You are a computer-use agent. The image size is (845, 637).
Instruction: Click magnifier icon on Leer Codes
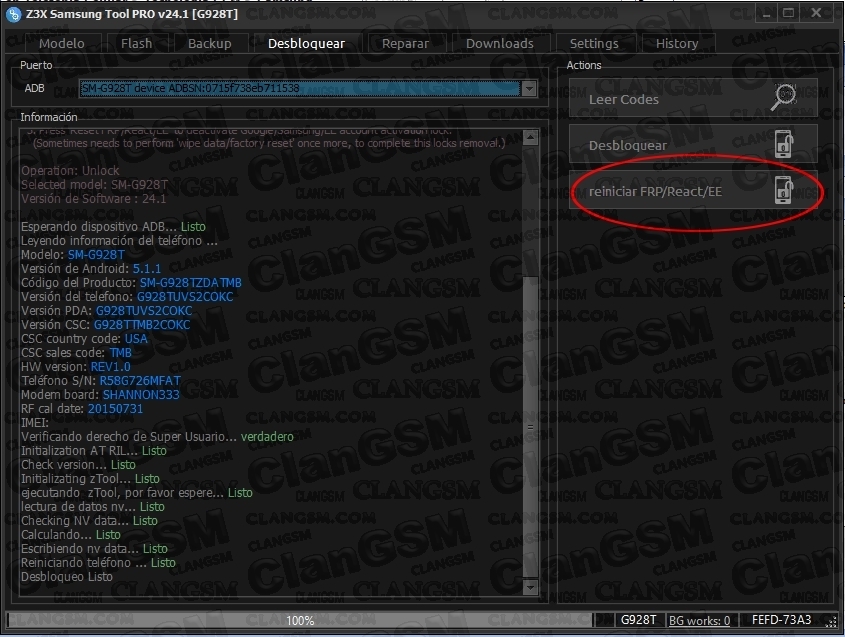click(x=784, y=98)
